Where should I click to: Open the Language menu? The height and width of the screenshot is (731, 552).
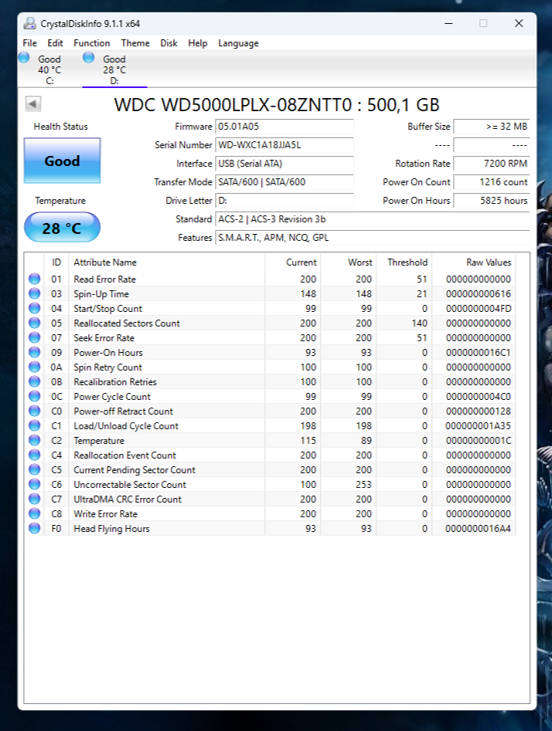coord(238,43)
